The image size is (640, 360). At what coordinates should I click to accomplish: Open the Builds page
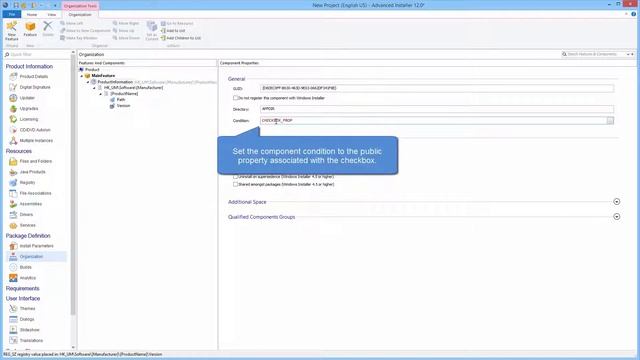point(26,267)
